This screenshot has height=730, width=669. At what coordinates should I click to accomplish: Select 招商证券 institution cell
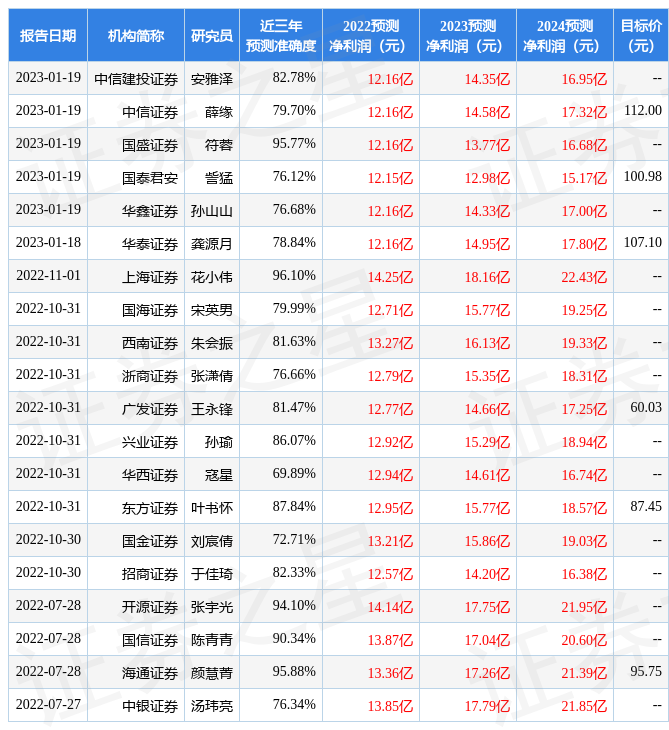tap(136, 574)
